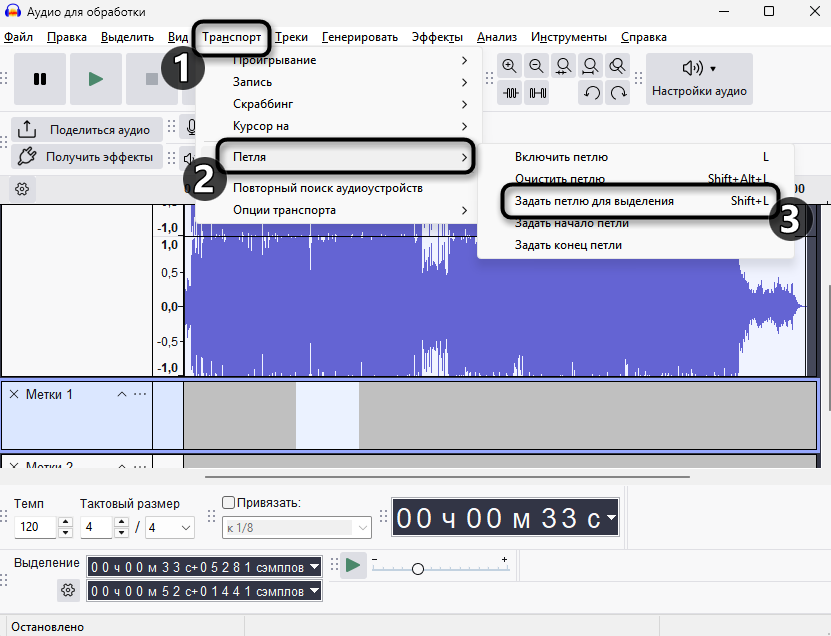This screenshot has width=831, height=636.
Task: Fit selection to width zoom icon
Action: [563, 66]
